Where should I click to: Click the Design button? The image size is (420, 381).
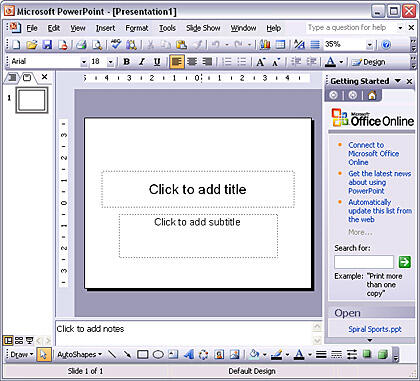pos(368,62)
